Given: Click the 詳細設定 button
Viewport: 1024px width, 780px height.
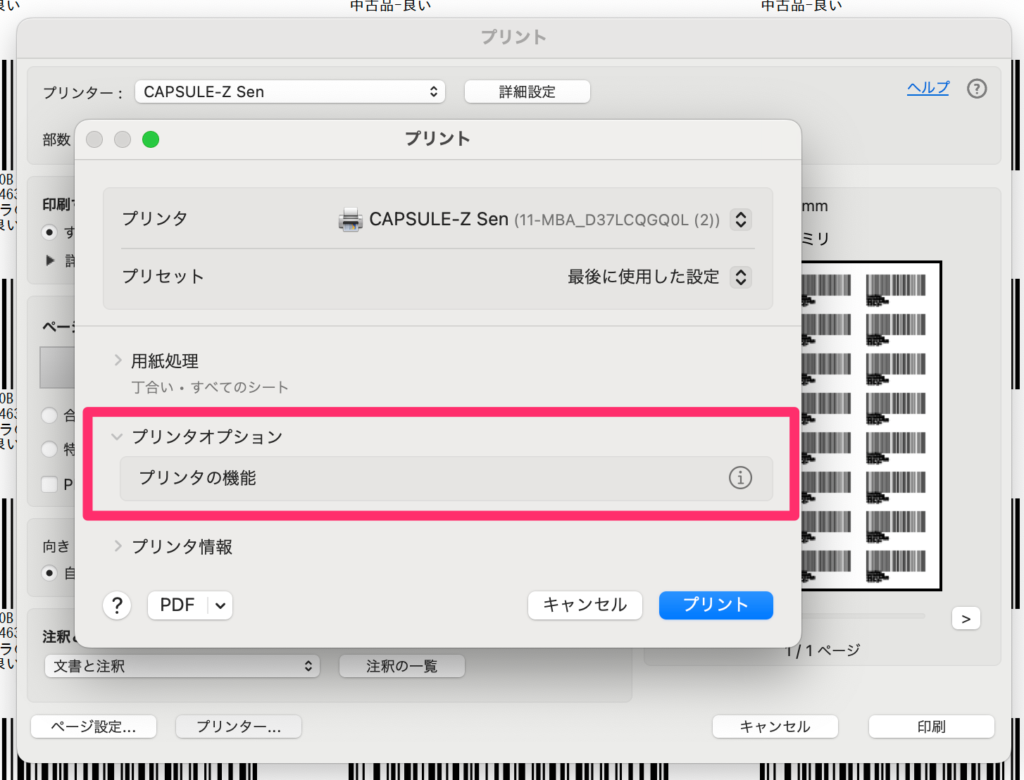Looking at the screenshot, I should click(x=527, y=92).
